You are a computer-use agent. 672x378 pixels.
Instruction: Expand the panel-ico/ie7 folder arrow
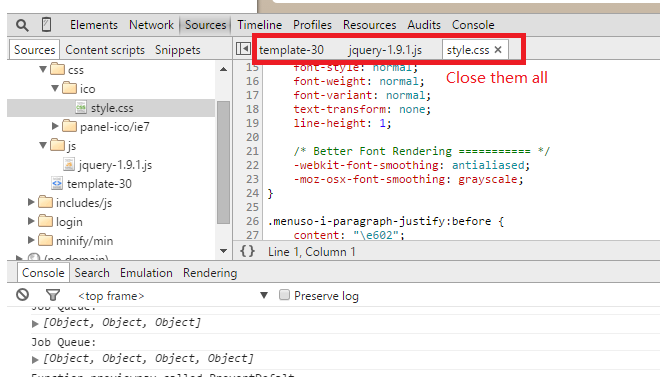(55, 126)
